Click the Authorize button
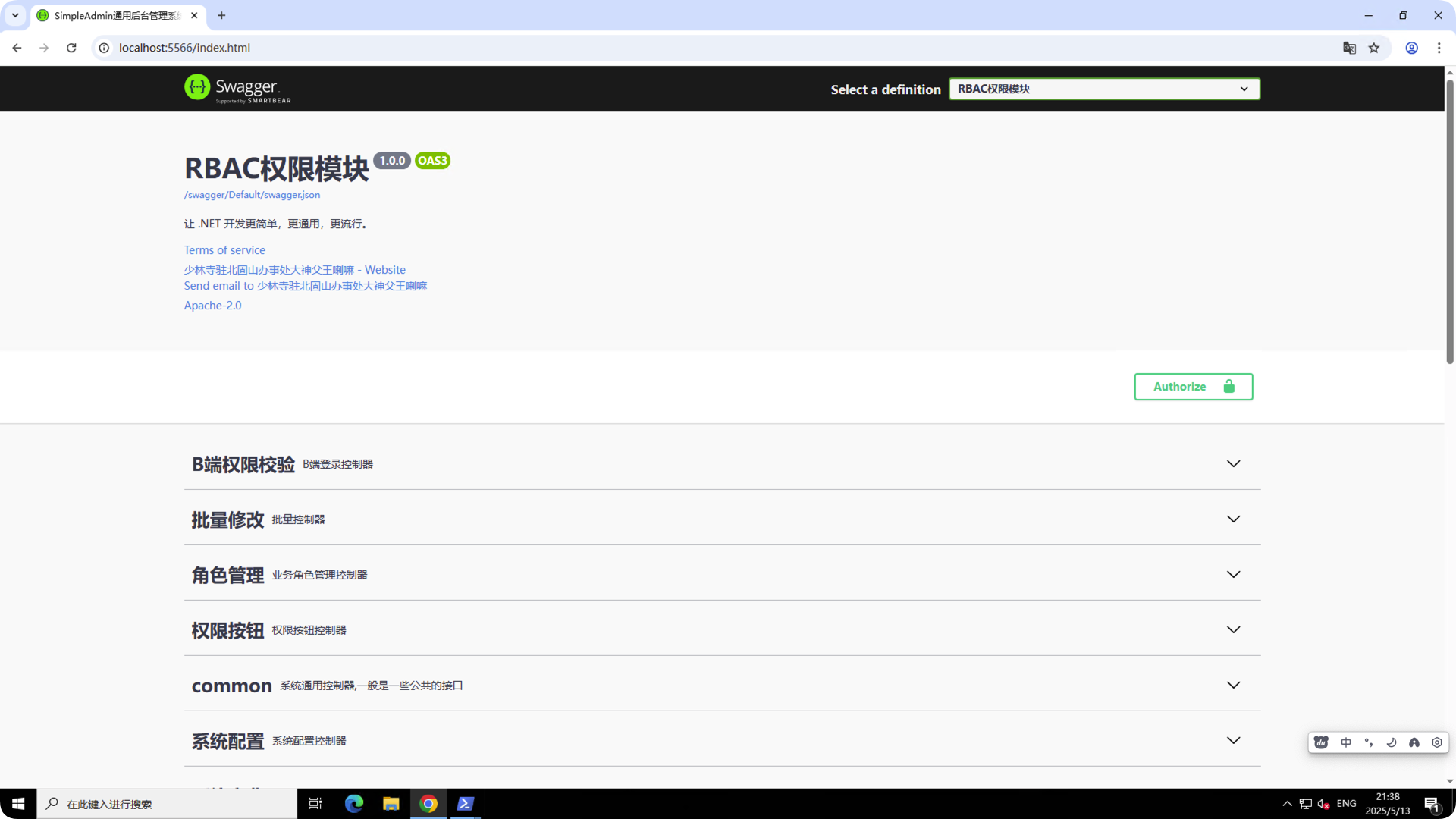The image size is (1456, 819). click(1193, 387)
